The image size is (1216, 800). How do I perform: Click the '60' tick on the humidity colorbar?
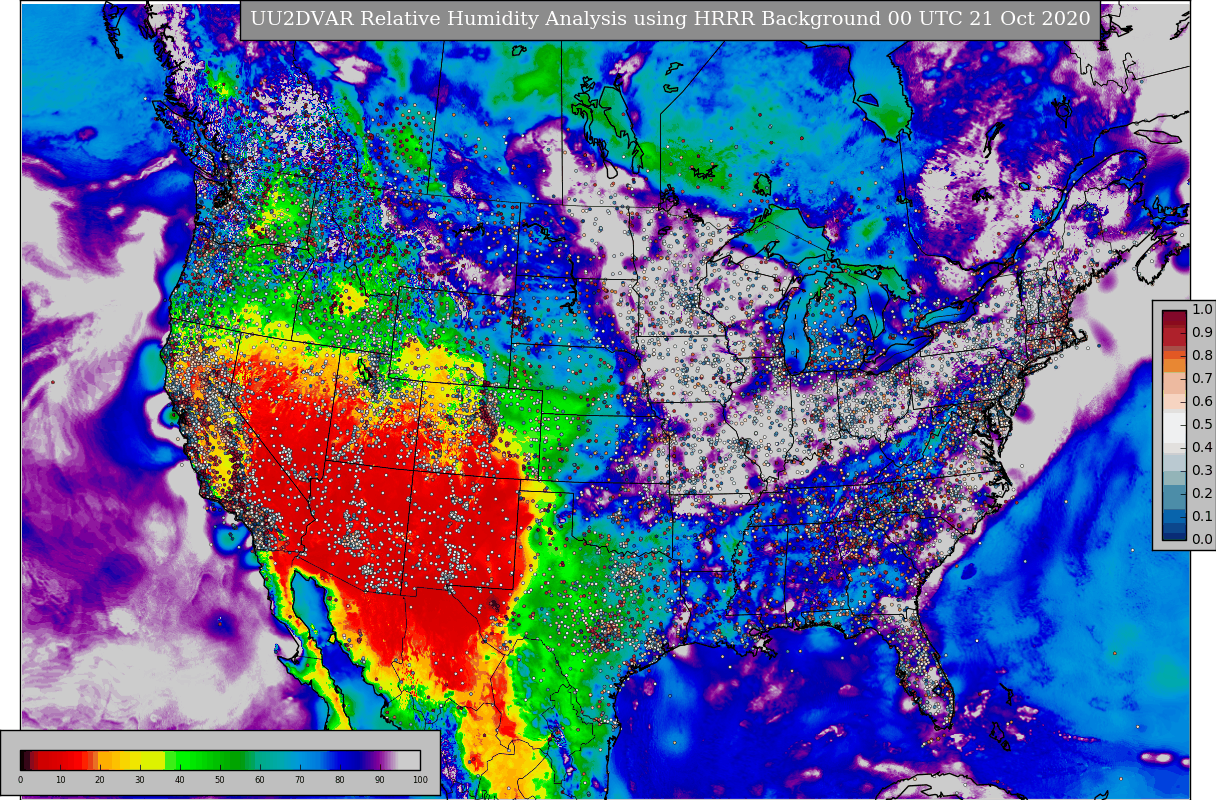click(260, 779)
